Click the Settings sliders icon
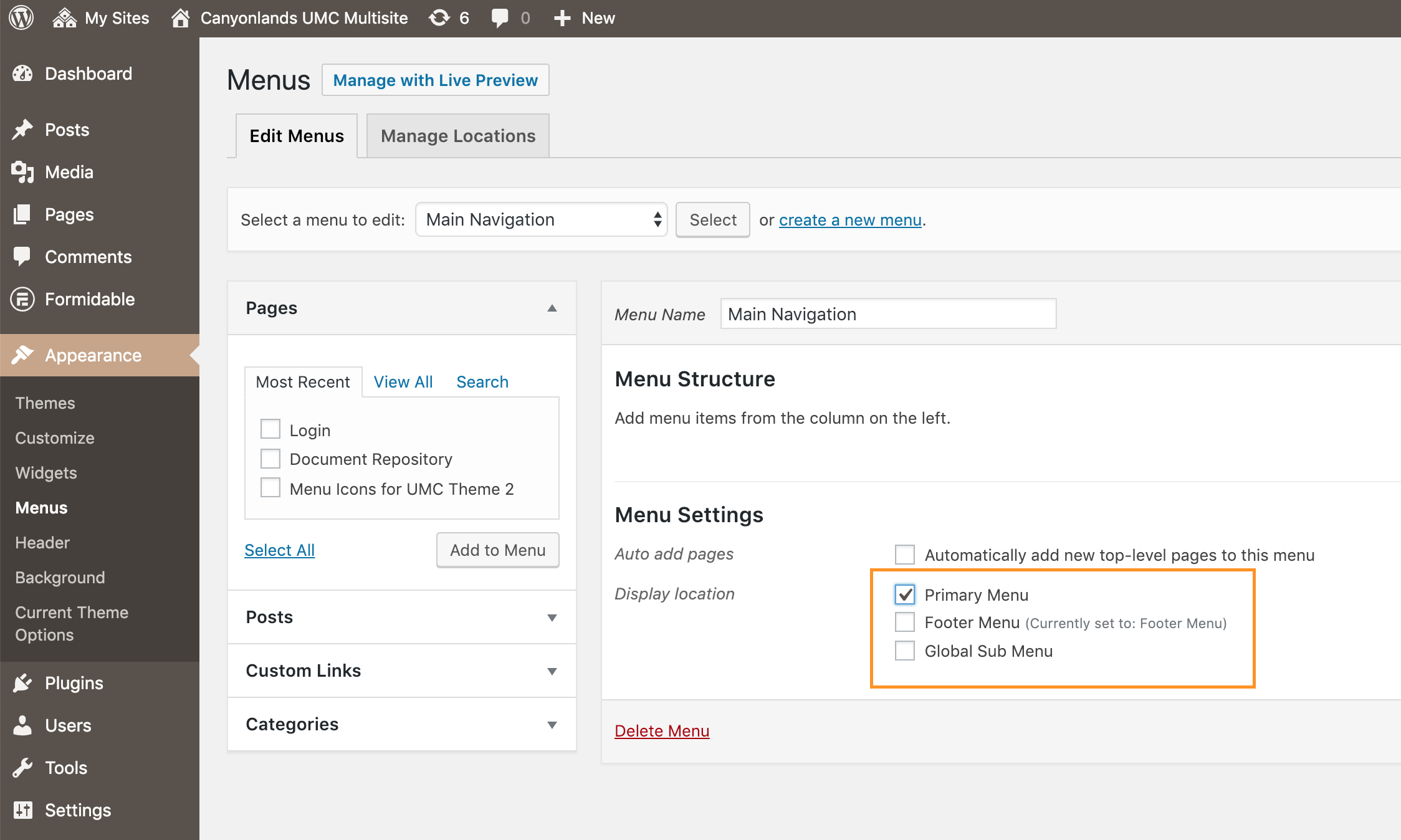The width and height of the screenshot is (1401, 840). 22,810
